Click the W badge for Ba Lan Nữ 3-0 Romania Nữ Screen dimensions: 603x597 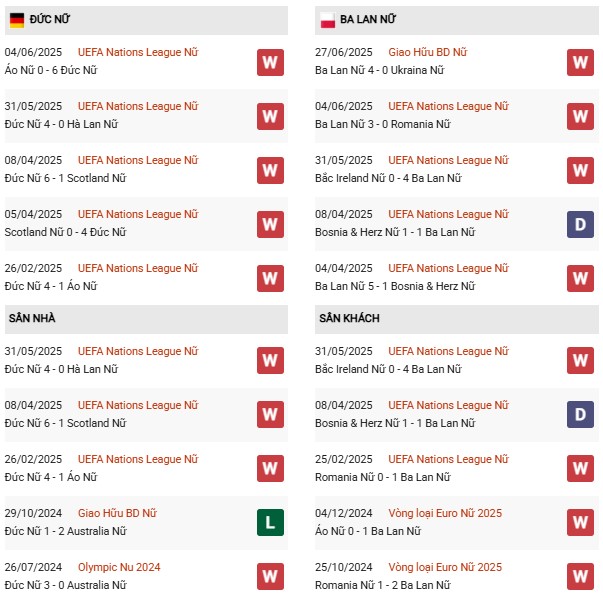pos(580,116)
